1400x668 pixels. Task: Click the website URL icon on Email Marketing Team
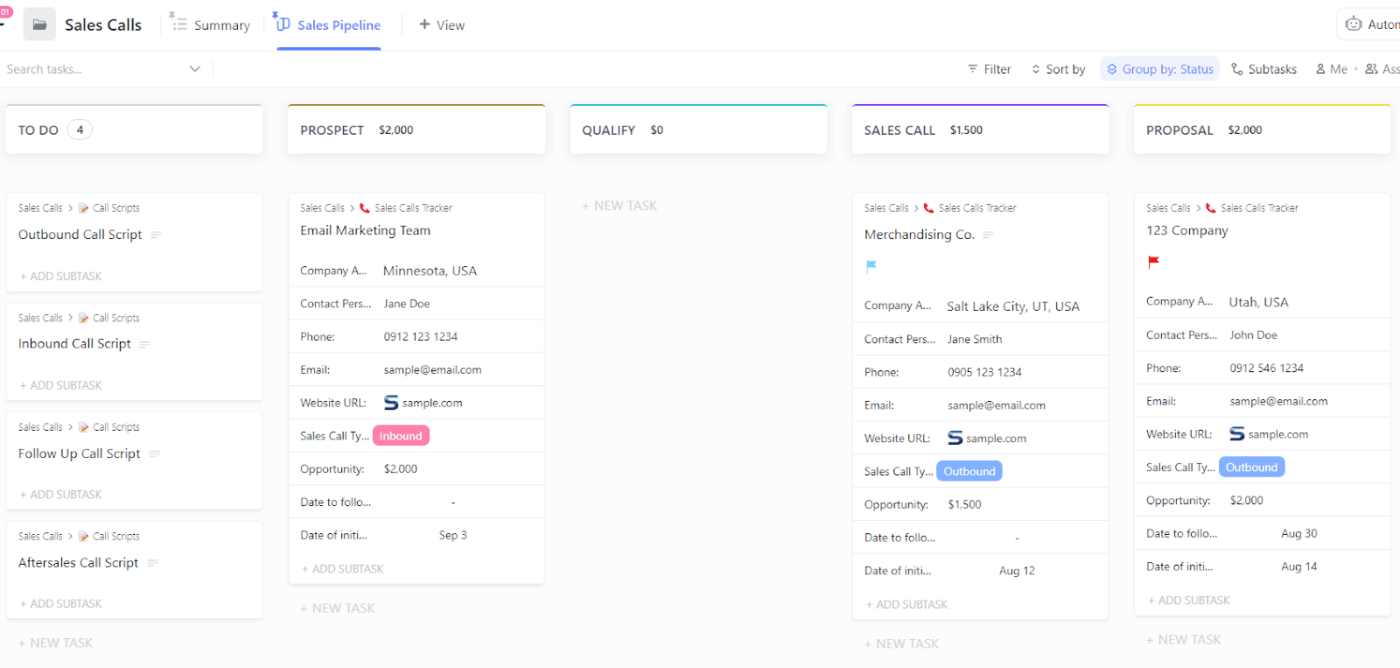click(389, 402)
